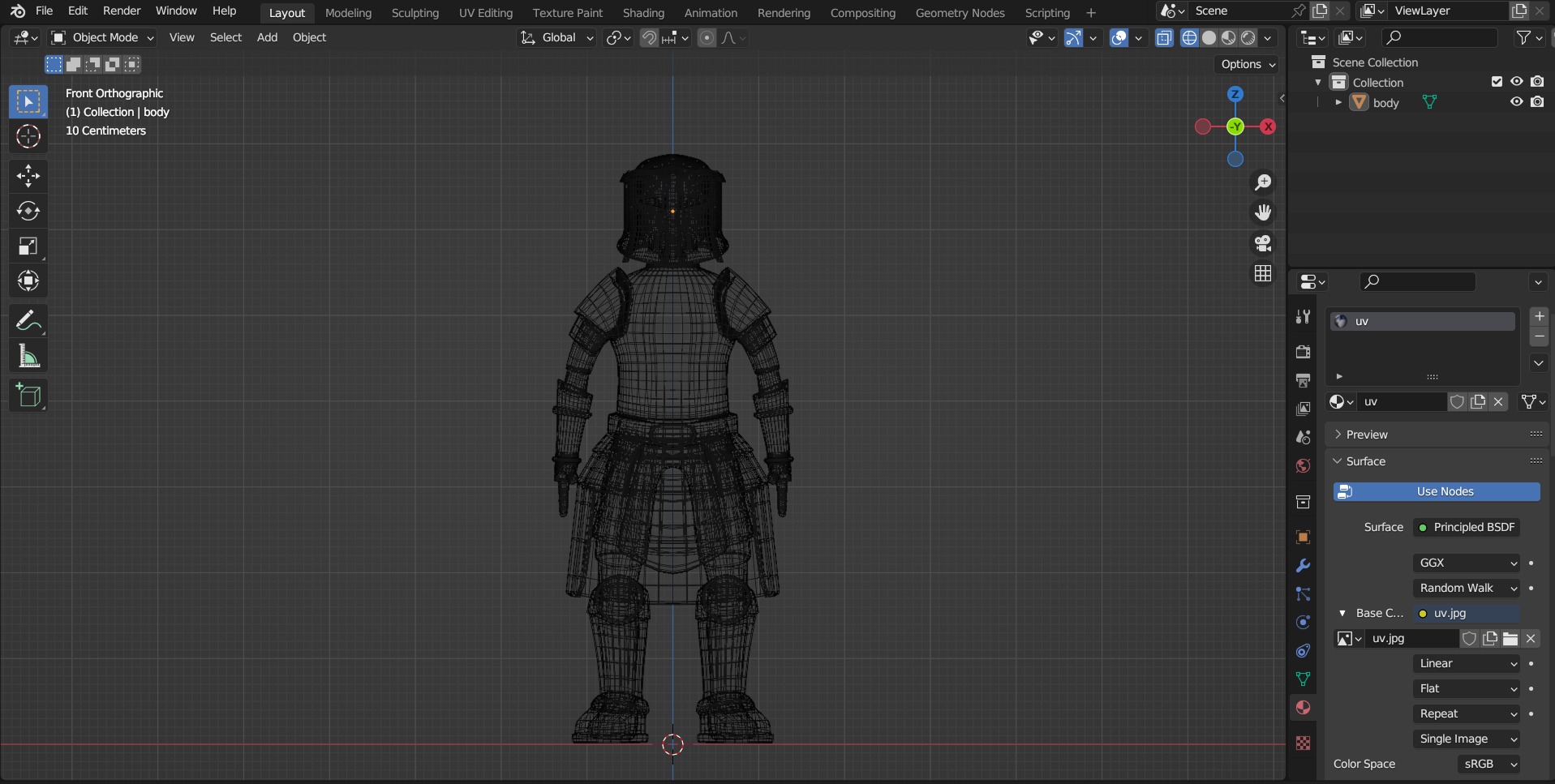The width and height of the screenshot is (1555, 784).
Task: Select the Scale tool
Action: tap(28, 246)
